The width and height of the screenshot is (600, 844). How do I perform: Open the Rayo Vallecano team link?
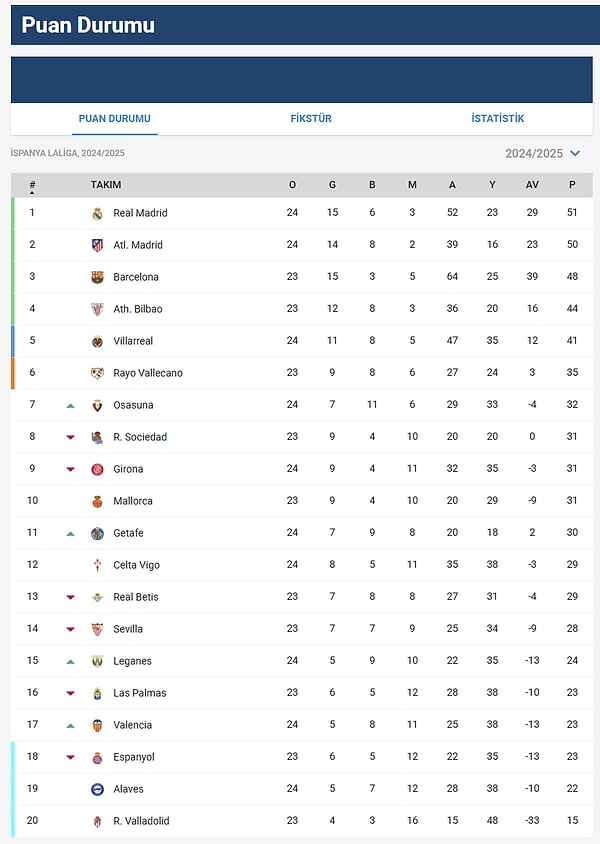click(148, 373)
